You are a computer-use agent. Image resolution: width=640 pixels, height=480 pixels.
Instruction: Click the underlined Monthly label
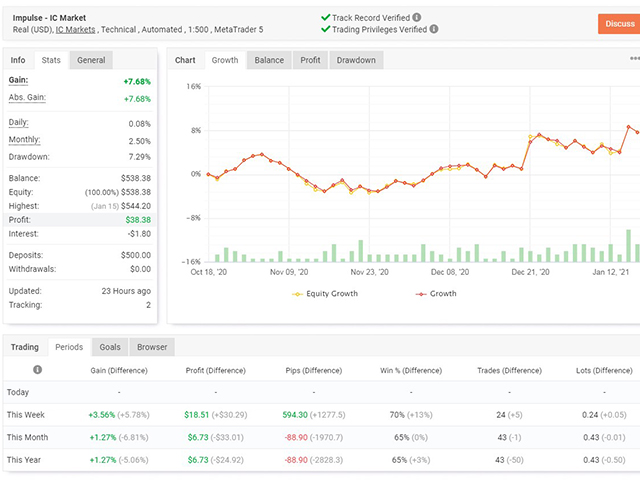25,140
